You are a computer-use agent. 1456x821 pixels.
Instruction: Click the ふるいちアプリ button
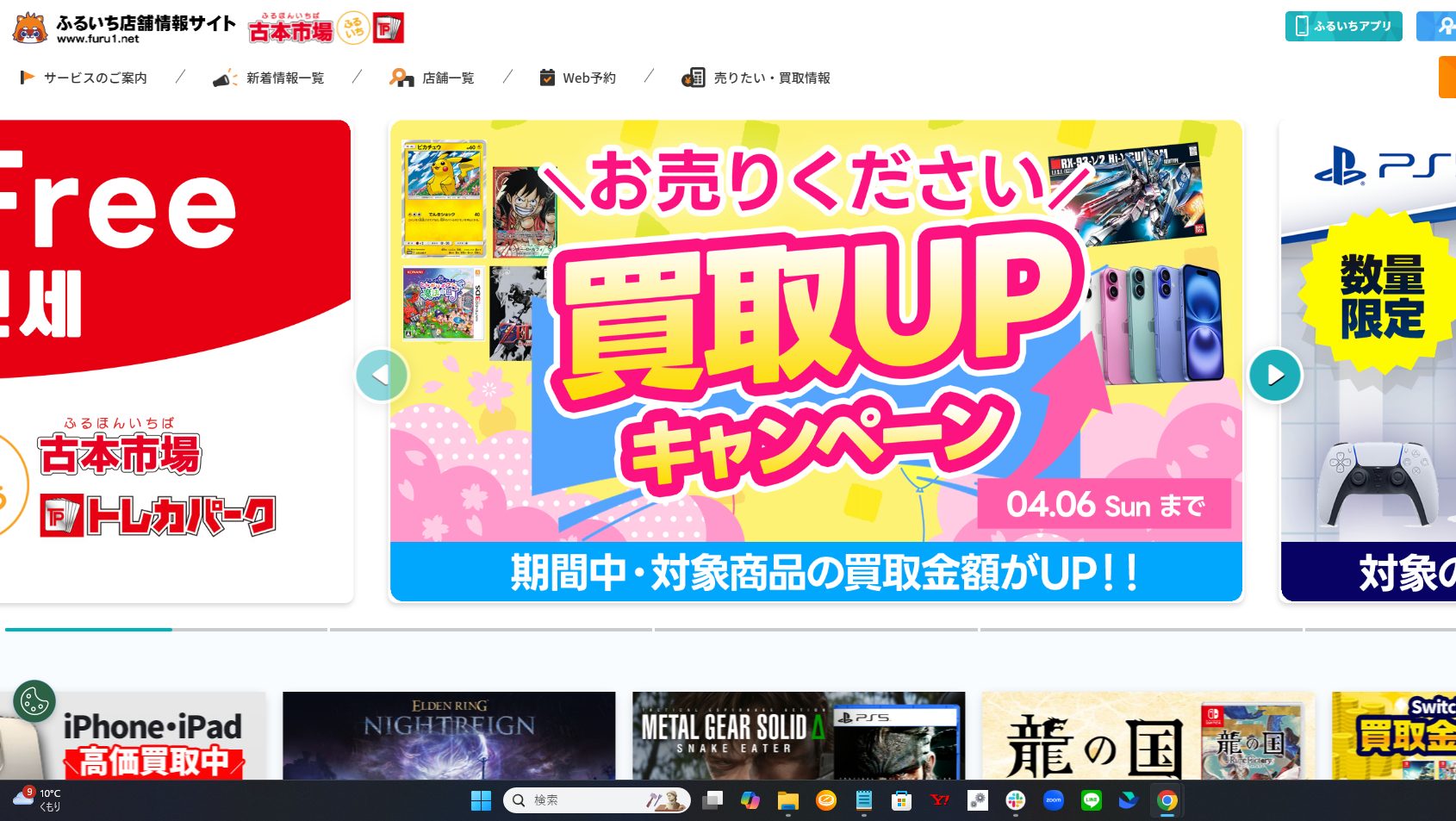(1343, 26)
